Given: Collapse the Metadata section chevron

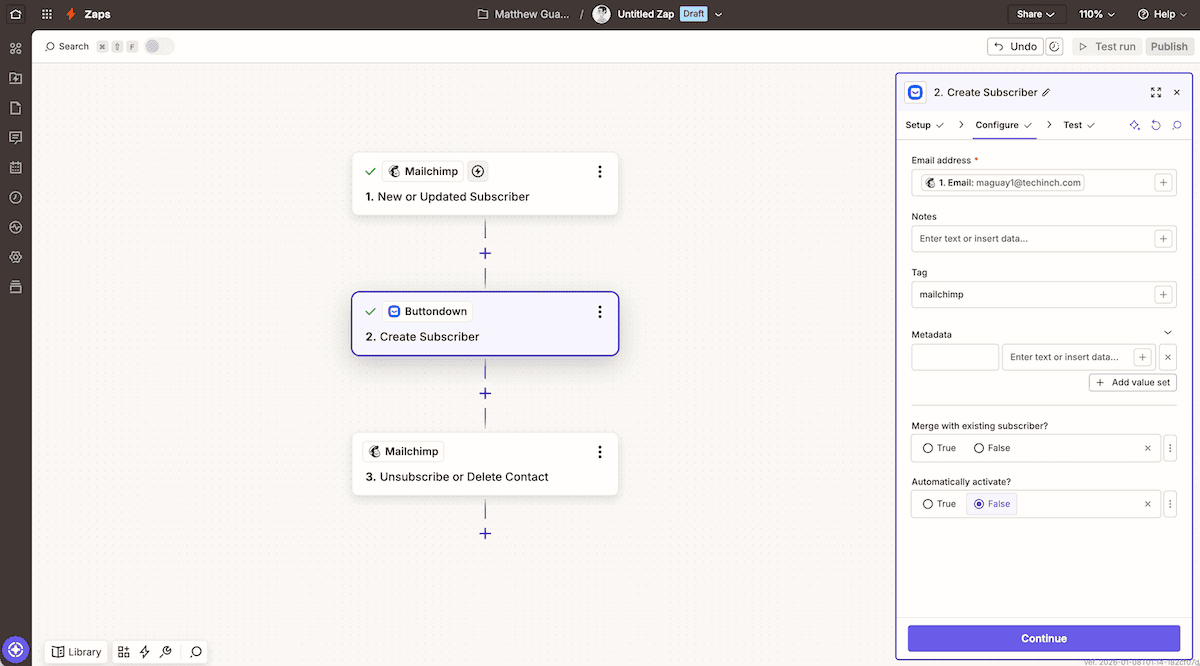Looking at the screenshot, I should click(x=1167, y=332).
